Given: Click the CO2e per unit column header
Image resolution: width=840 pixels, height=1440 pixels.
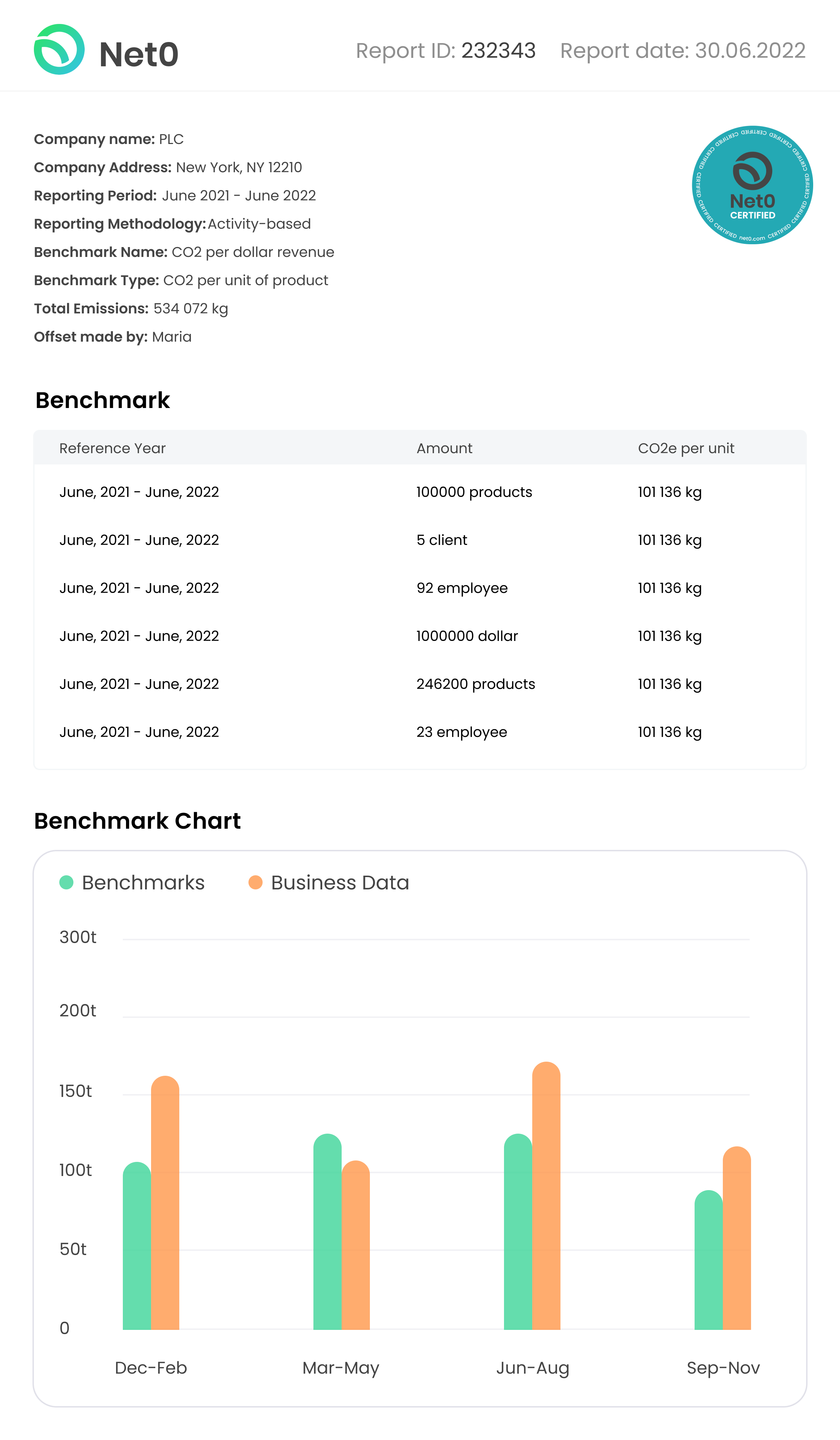Looking at the screenshot, I should (686, 449).
